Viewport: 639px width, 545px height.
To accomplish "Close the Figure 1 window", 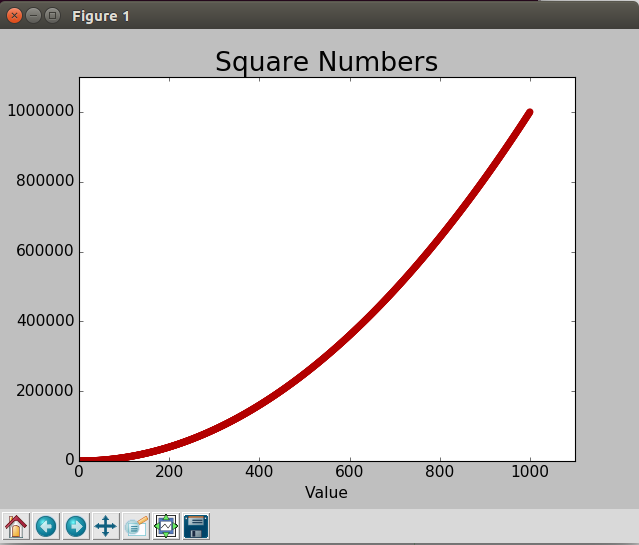I will 14,16.
